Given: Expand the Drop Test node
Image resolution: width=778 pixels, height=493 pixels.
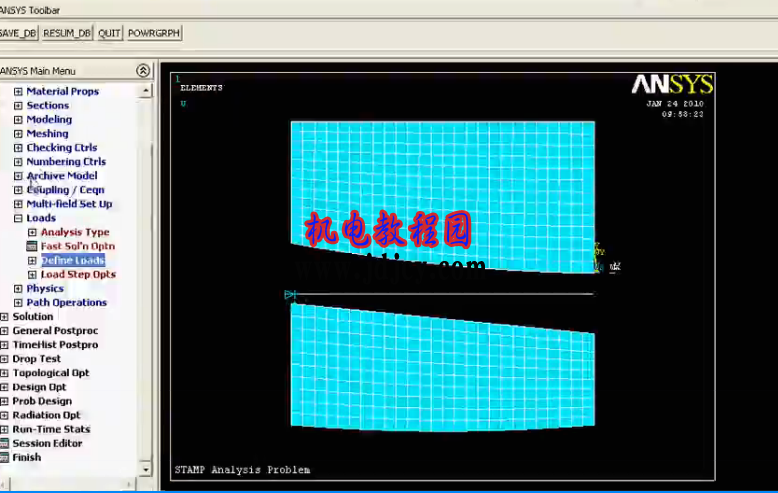Looking at the screenshot, I should coord(4,359).
